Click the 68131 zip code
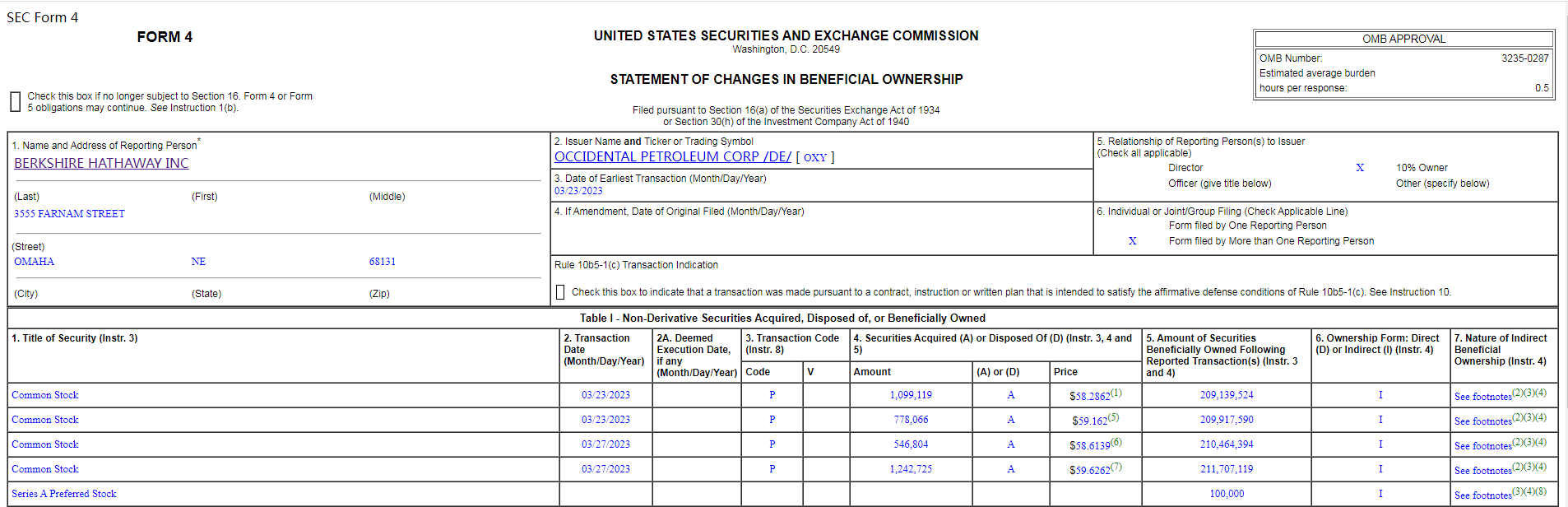 383,262
